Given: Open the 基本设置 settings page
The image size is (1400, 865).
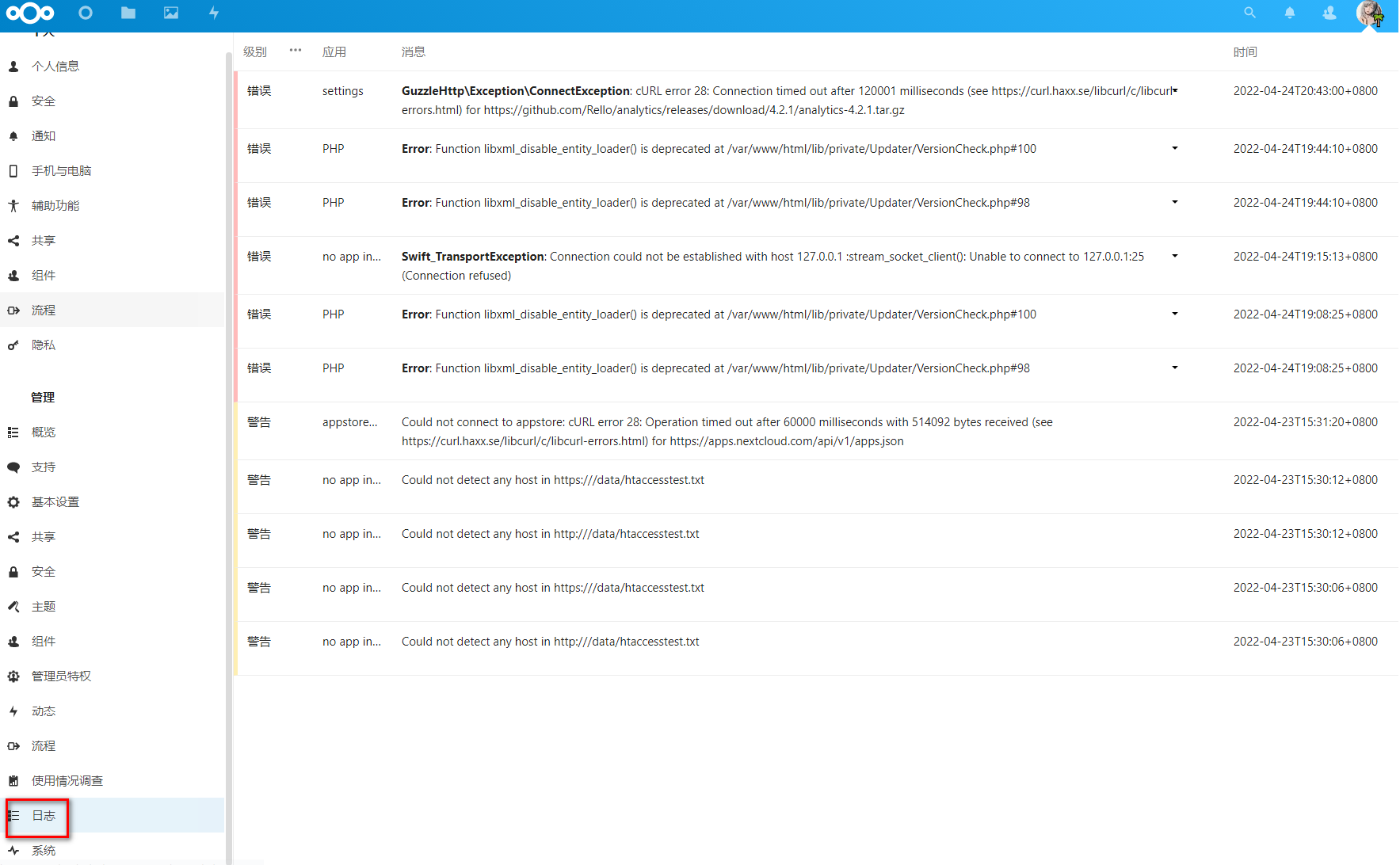Looking at the screenshot, I should tap(55, 501).
